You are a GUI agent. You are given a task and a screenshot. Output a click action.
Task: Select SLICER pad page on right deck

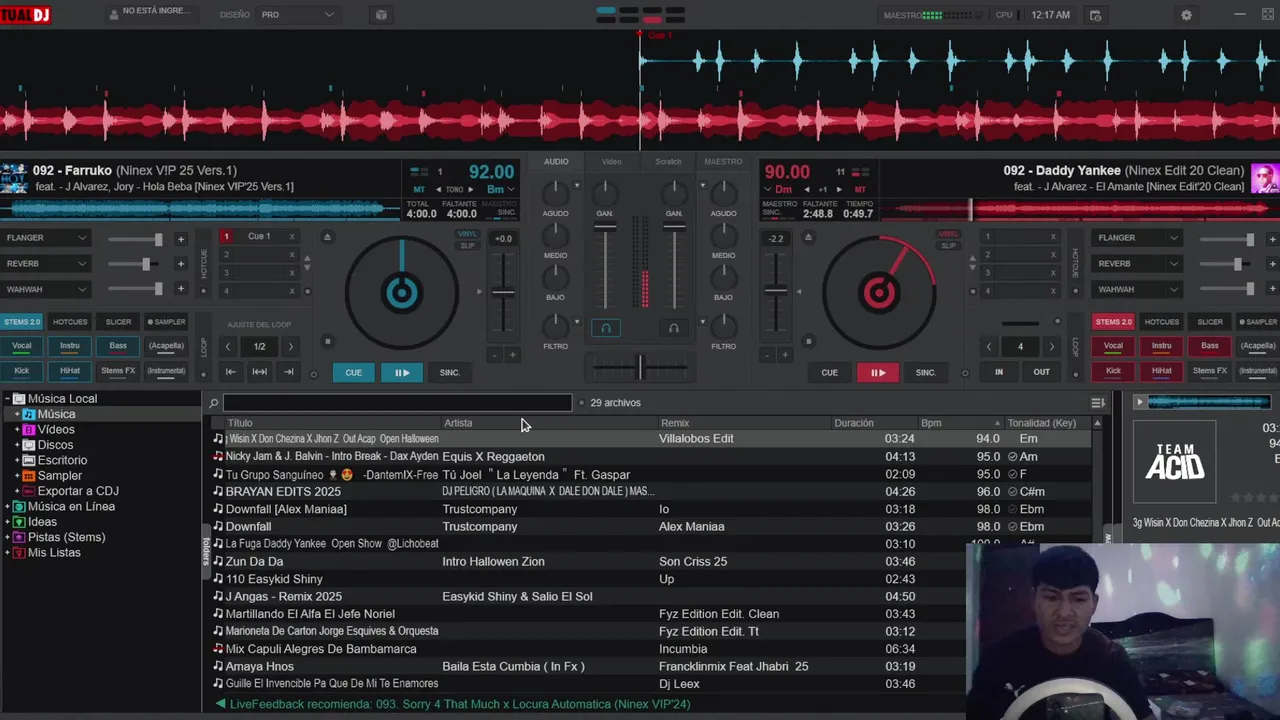(x=1210, y=322)
